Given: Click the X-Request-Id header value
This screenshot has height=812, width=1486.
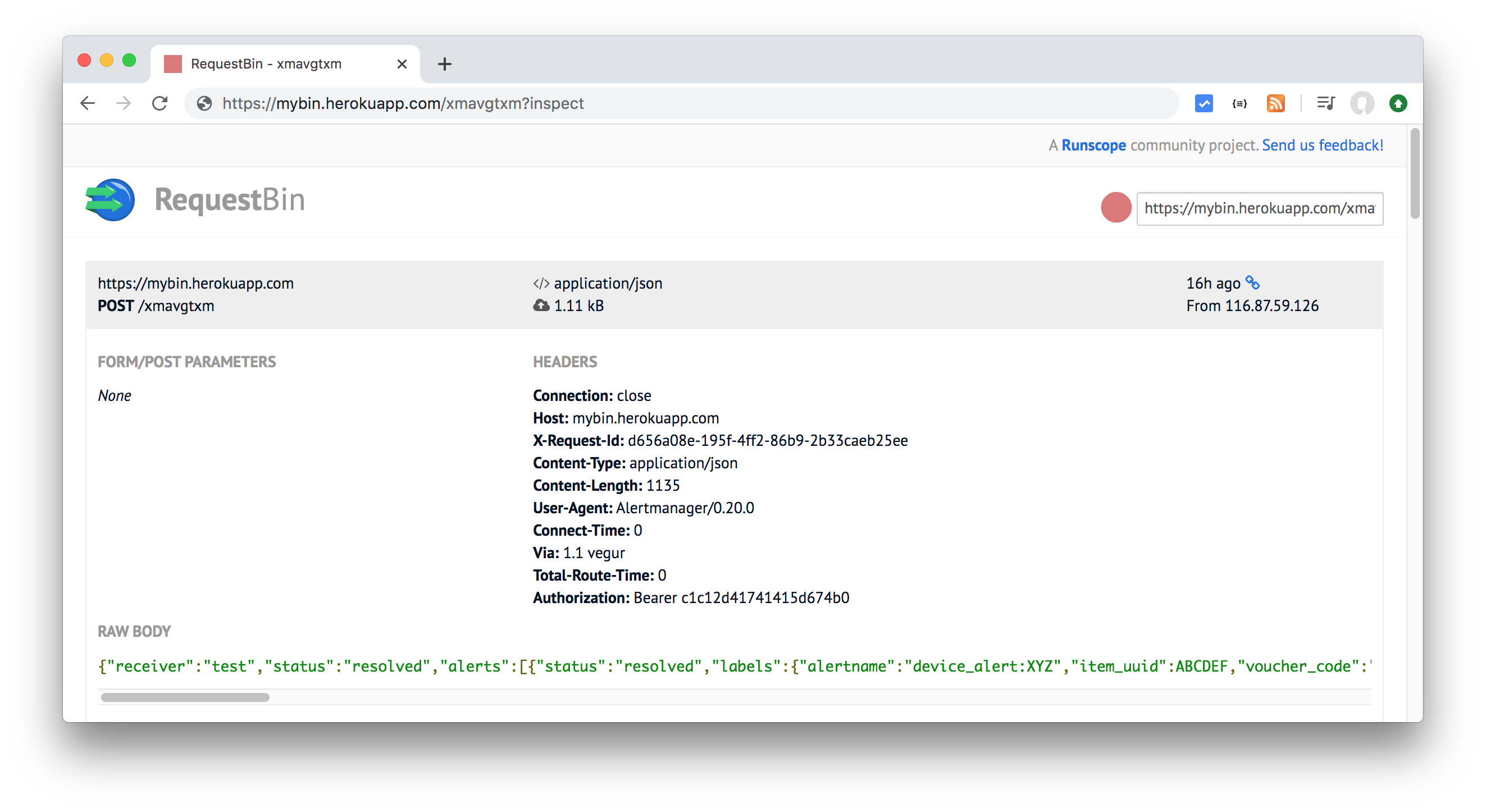Looking at the screenshot, I should click(767, 441).
